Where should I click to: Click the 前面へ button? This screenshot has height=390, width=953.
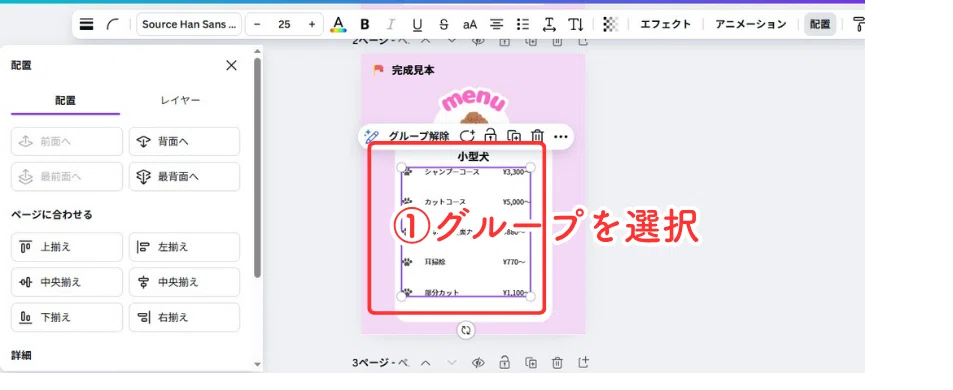pos(67,142)
